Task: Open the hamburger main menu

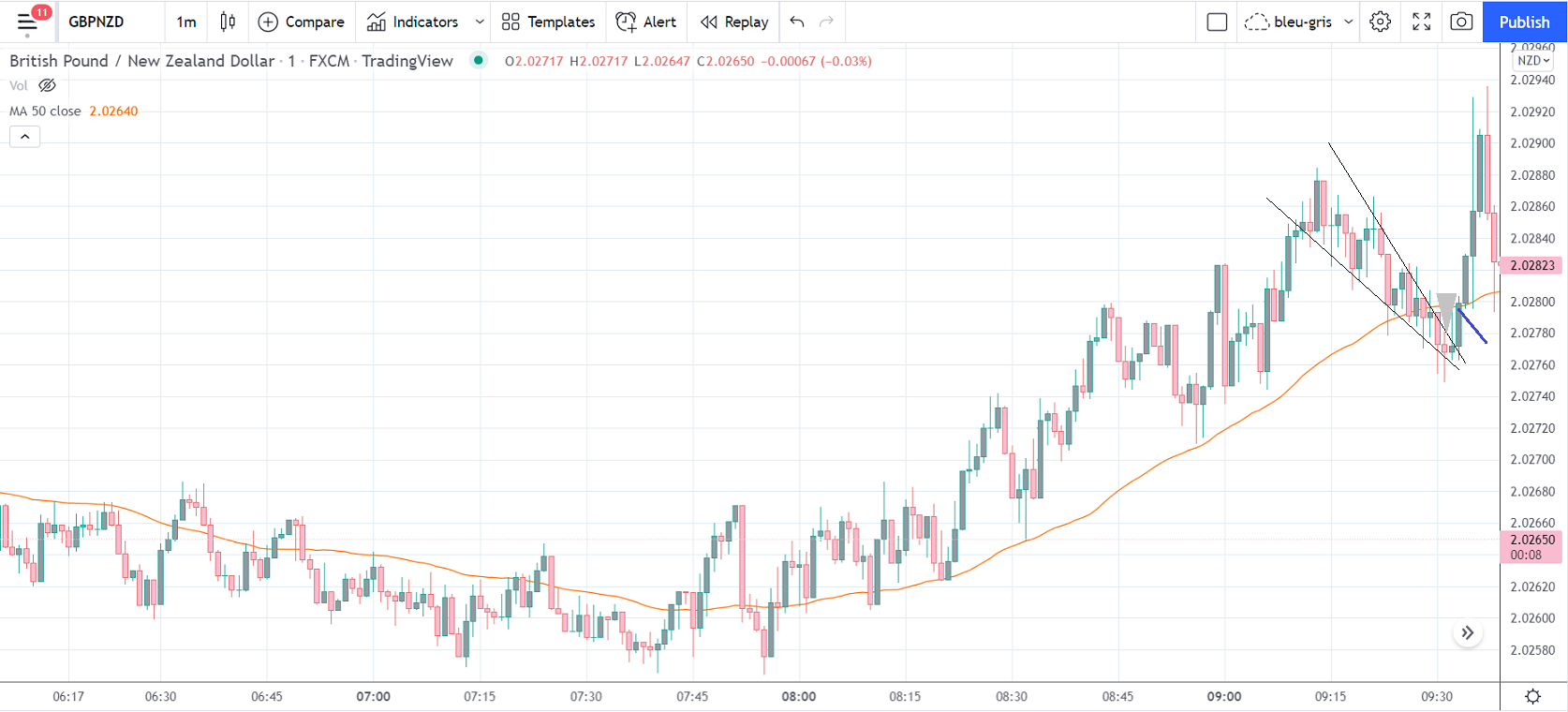Action: click(x=27, y=22)
